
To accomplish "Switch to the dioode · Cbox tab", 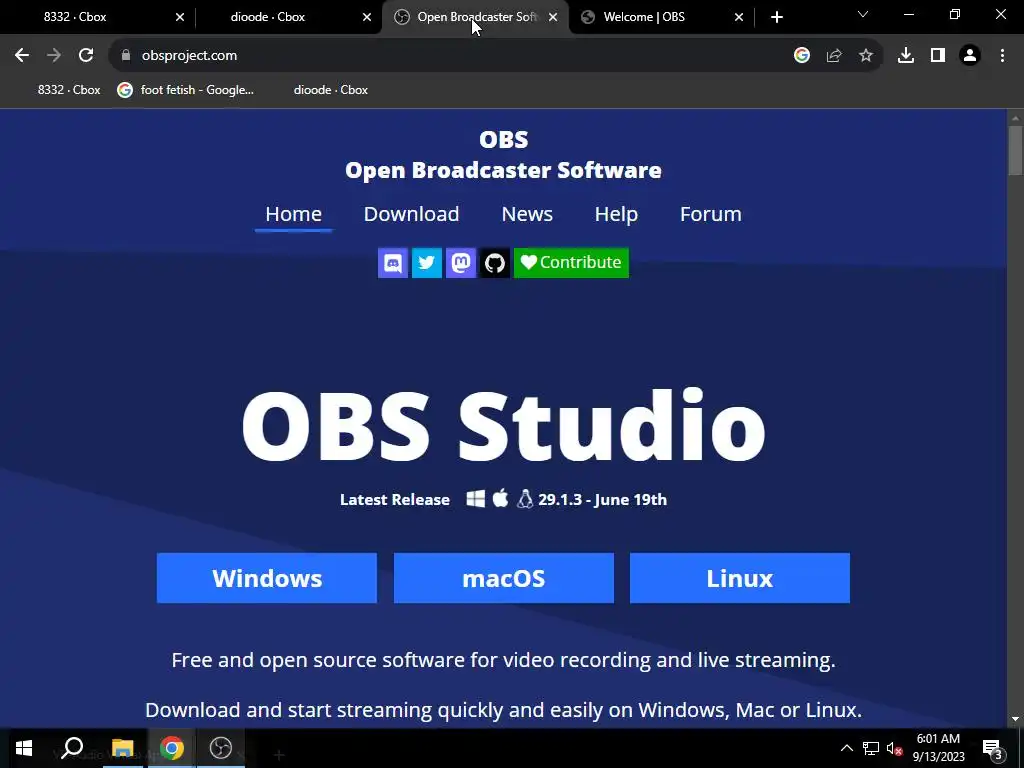I will tap(268, 17).
